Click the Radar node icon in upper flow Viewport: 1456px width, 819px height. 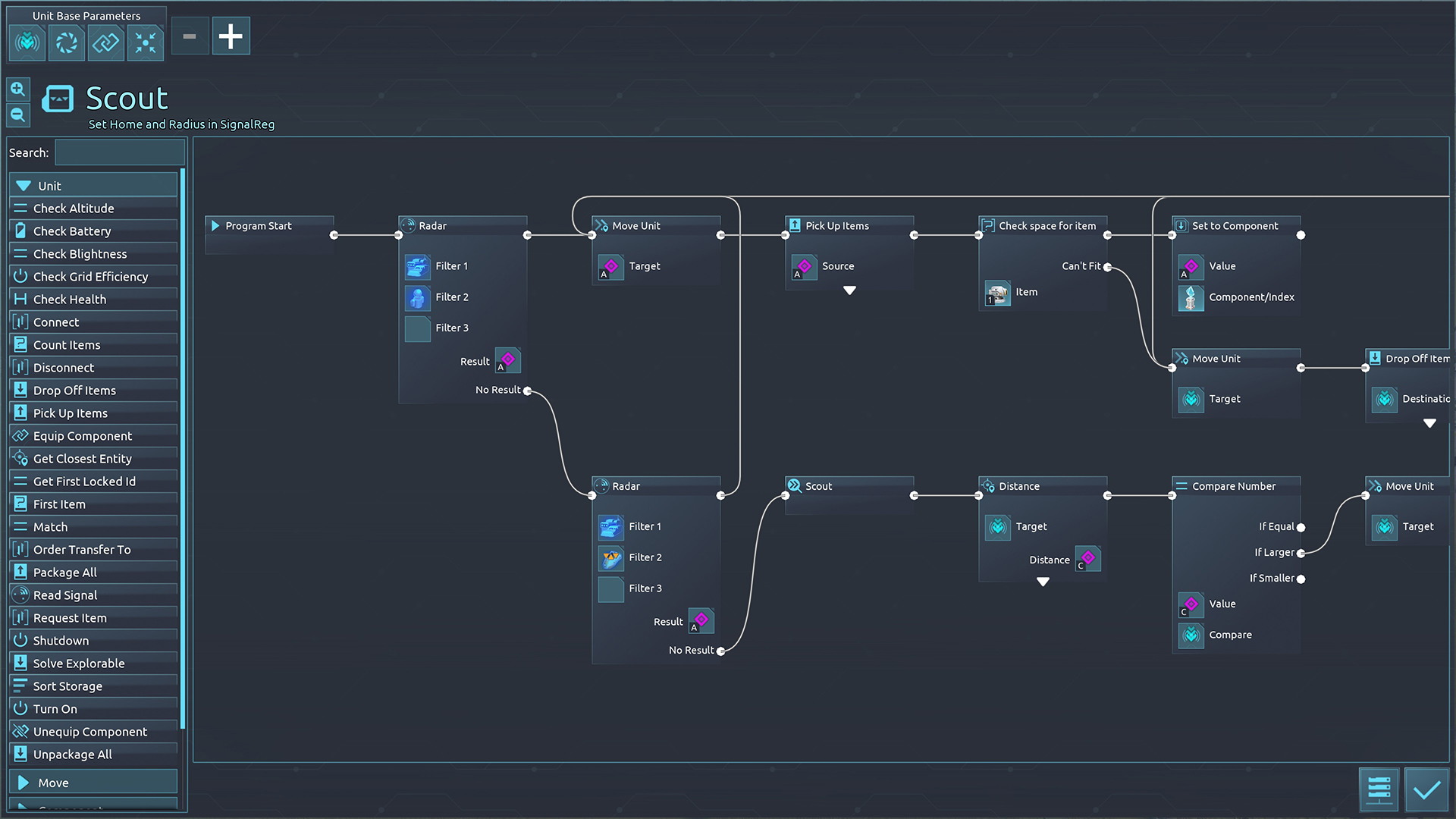click(x=408, y=225)
